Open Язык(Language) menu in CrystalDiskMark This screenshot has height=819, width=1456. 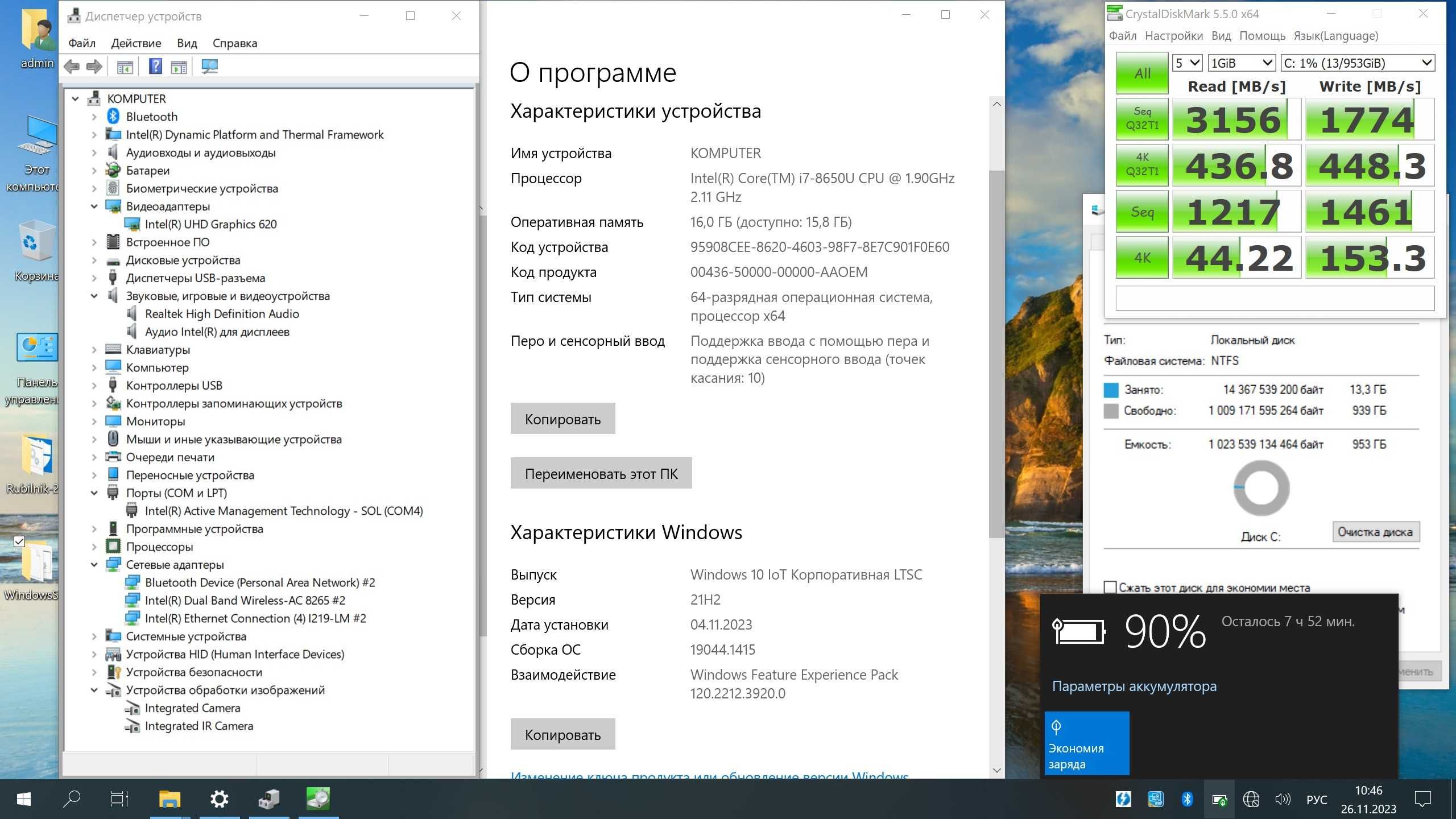click(1335, 36)
